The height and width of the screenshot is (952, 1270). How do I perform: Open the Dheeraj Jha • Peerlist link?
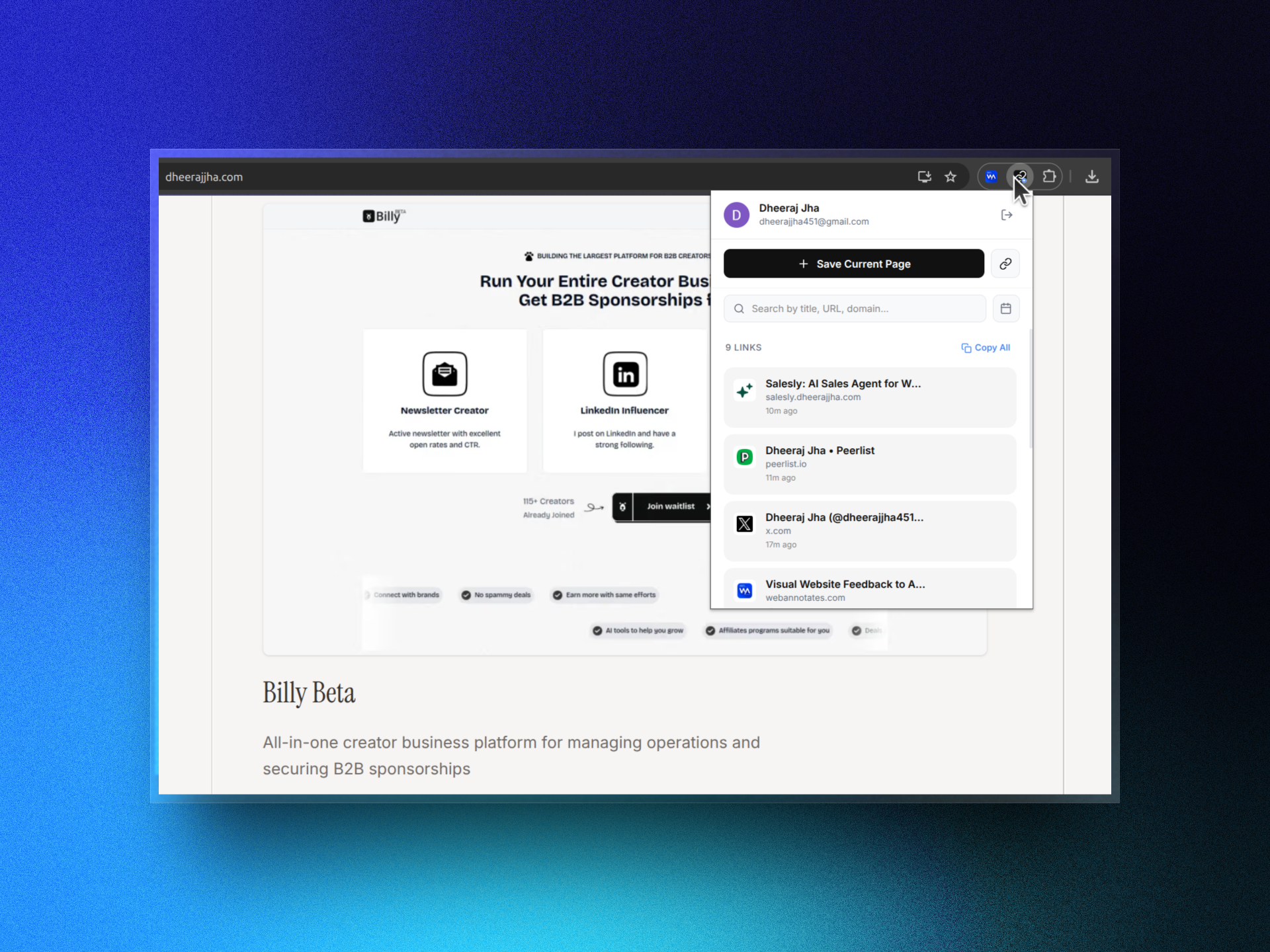(x=870, y=464)
